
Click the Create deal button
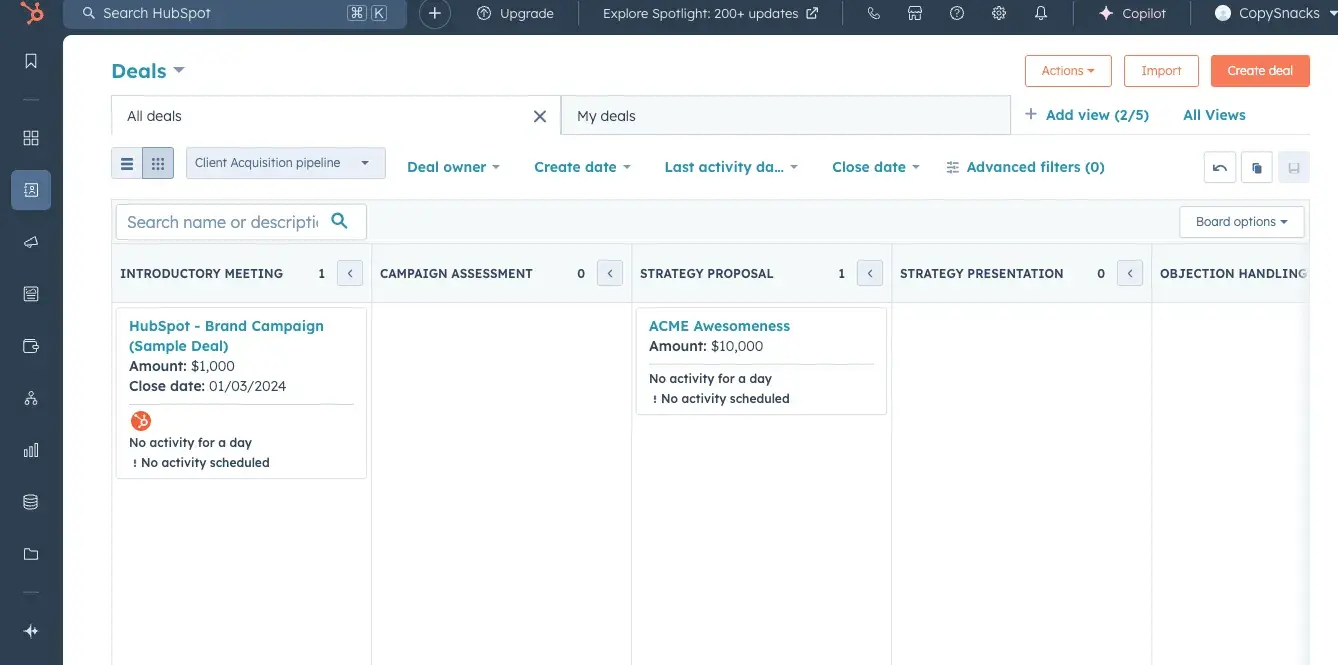pyautogui.click(x=1260, y=71)
